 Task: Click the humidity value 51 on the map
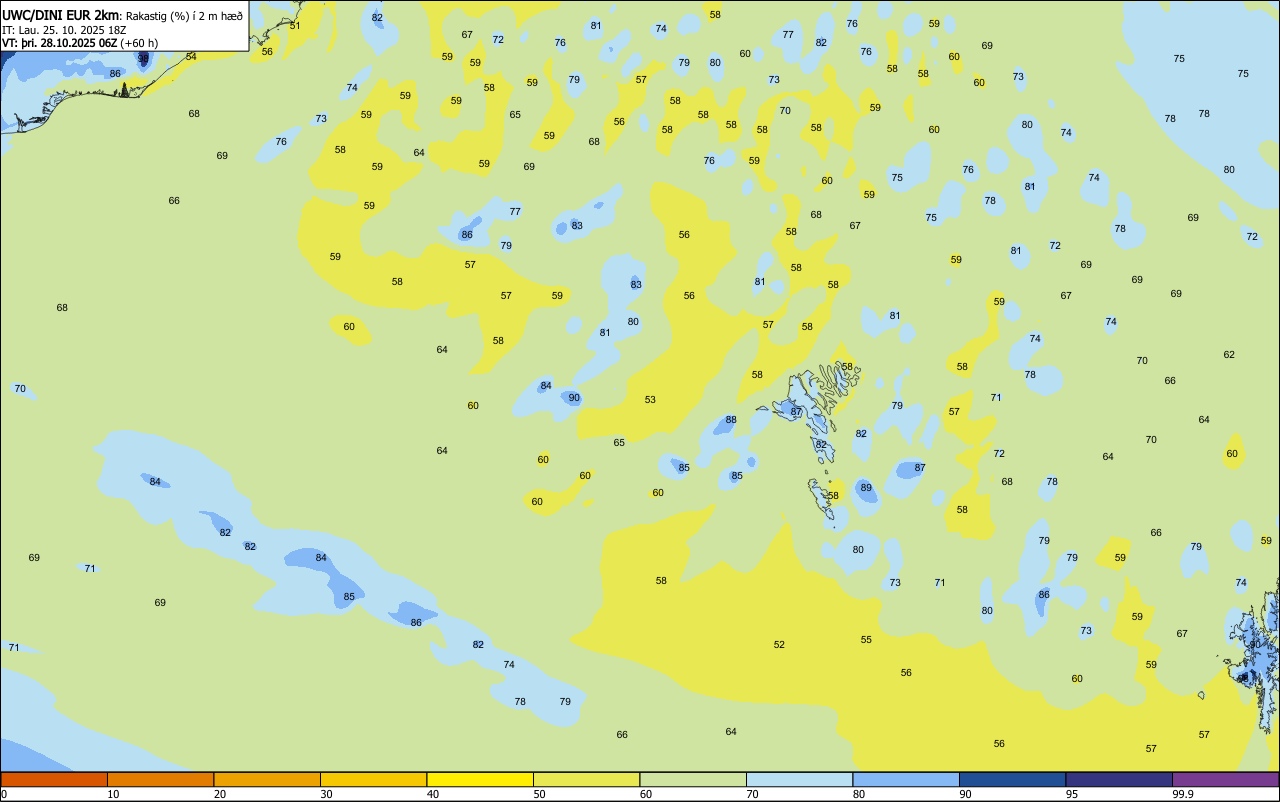(x=294, y=25)
